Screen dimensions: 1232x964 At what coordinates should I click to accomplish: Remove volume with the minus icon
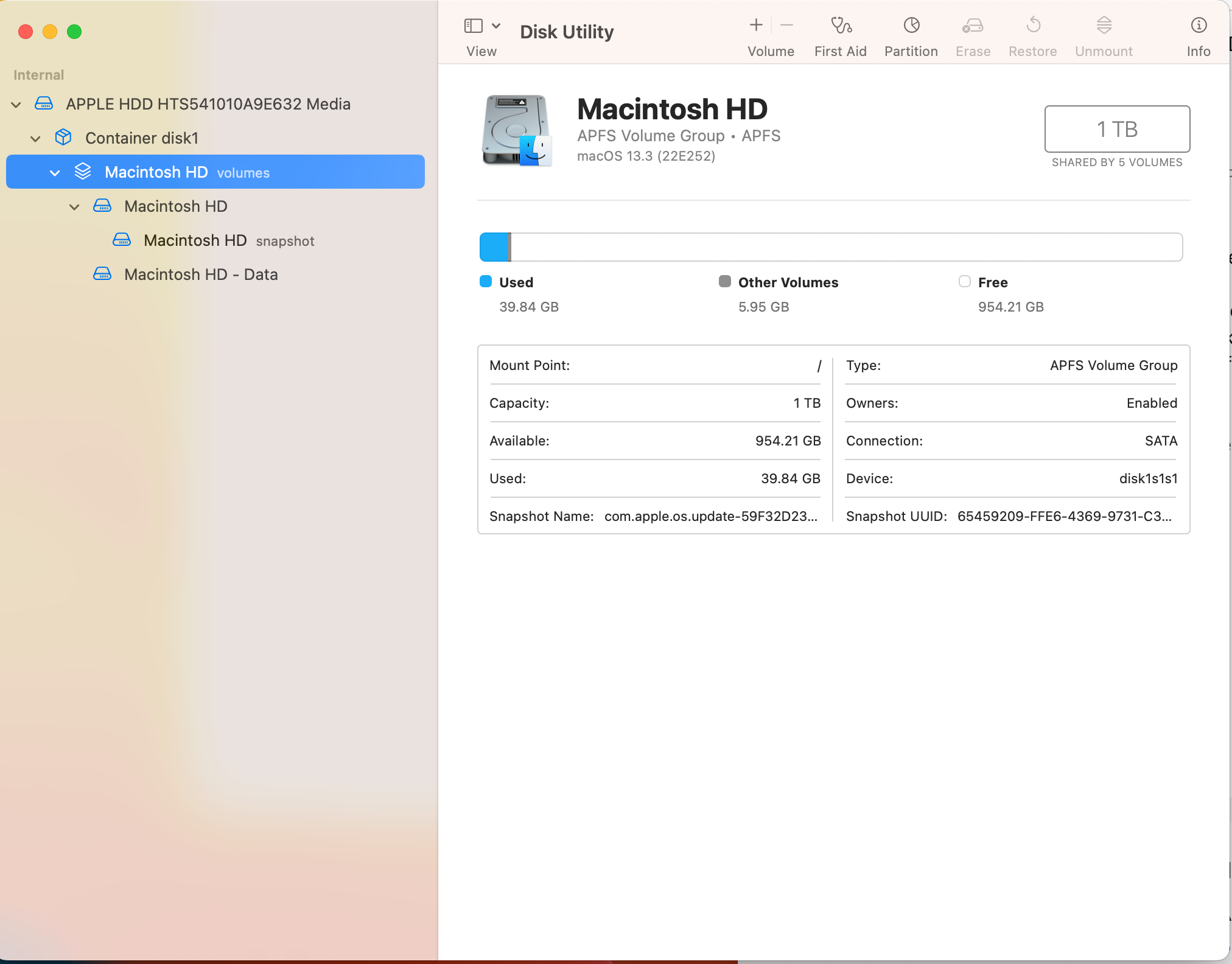click(786, 25)
